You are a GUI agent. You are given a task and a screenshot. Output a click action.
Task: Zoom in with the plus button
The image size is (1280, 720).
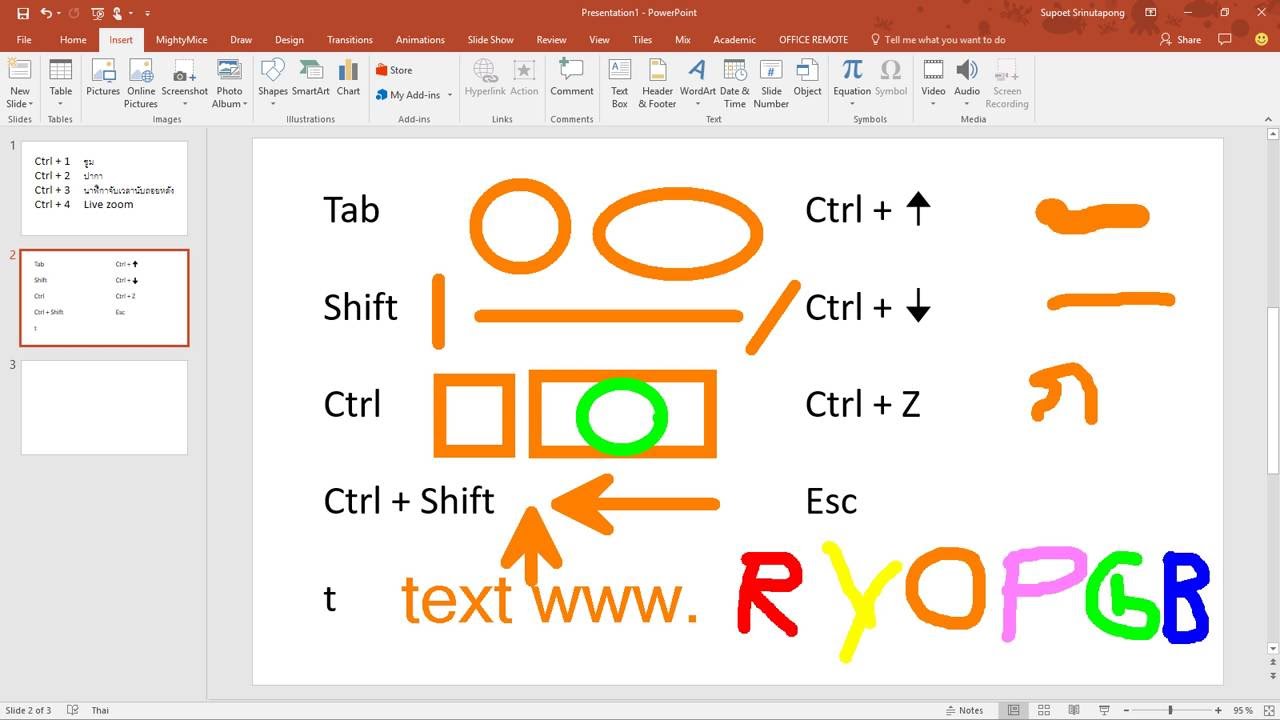click(1218, 710)
